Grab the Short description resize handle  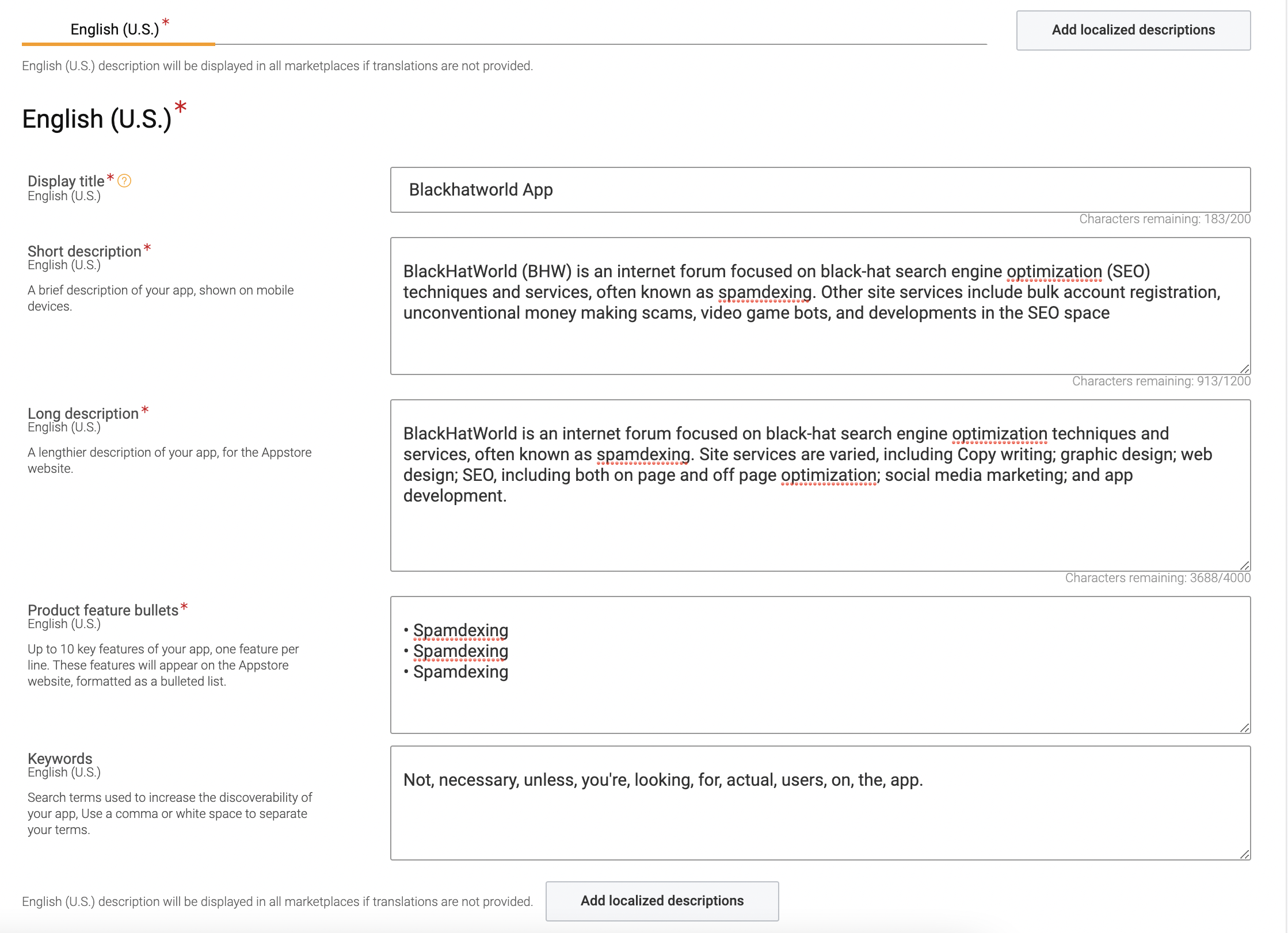[x=1244, y=369]
